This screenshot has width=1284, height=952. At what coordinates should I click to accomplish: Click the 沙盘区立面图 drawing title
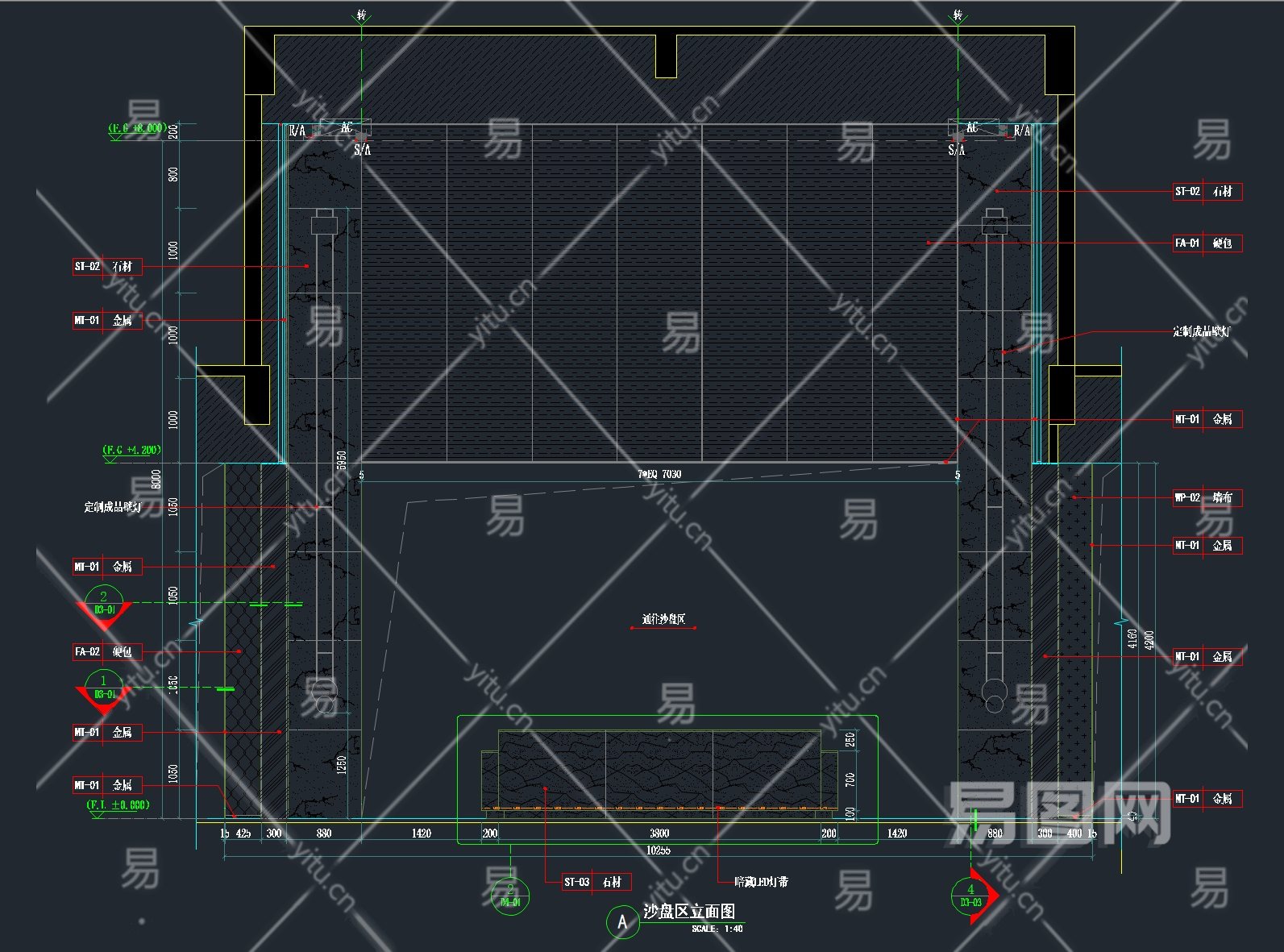point(689,912)
